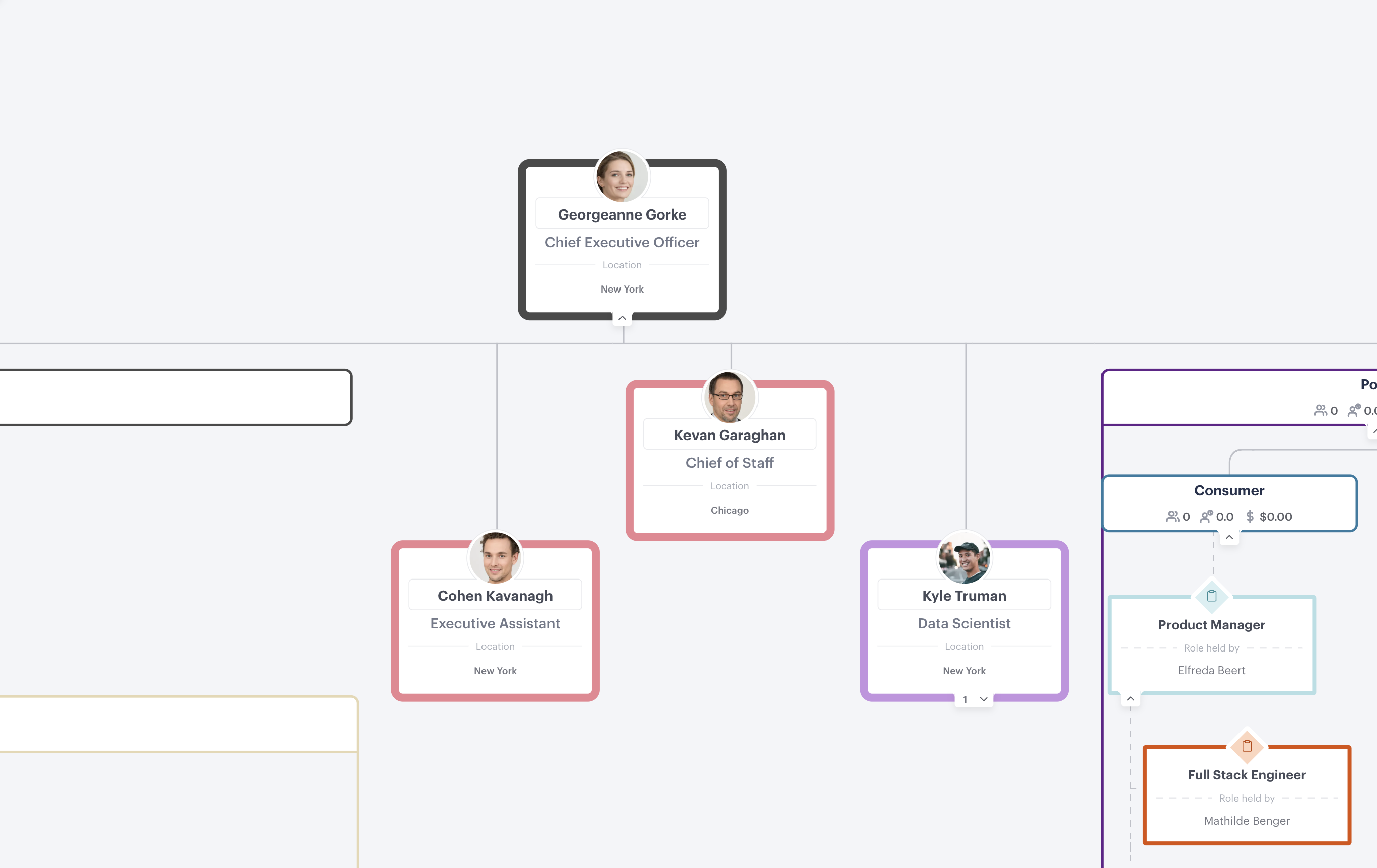The height and width of the screenshot is (868, 1377).
Task: Click the Kyle Truman name label
Action: (x=964, y=596)
